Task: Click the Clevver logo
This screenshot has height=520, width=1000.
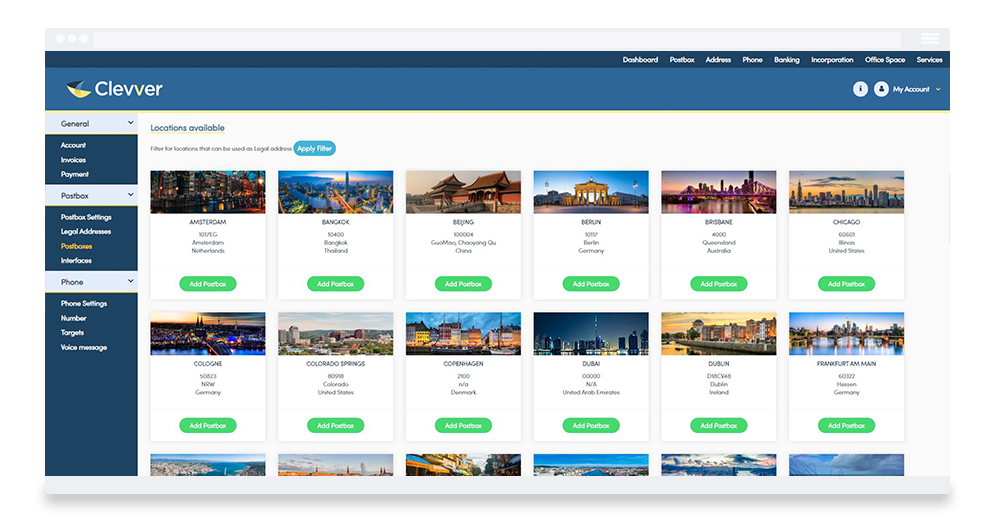Action: pos(114,89)
